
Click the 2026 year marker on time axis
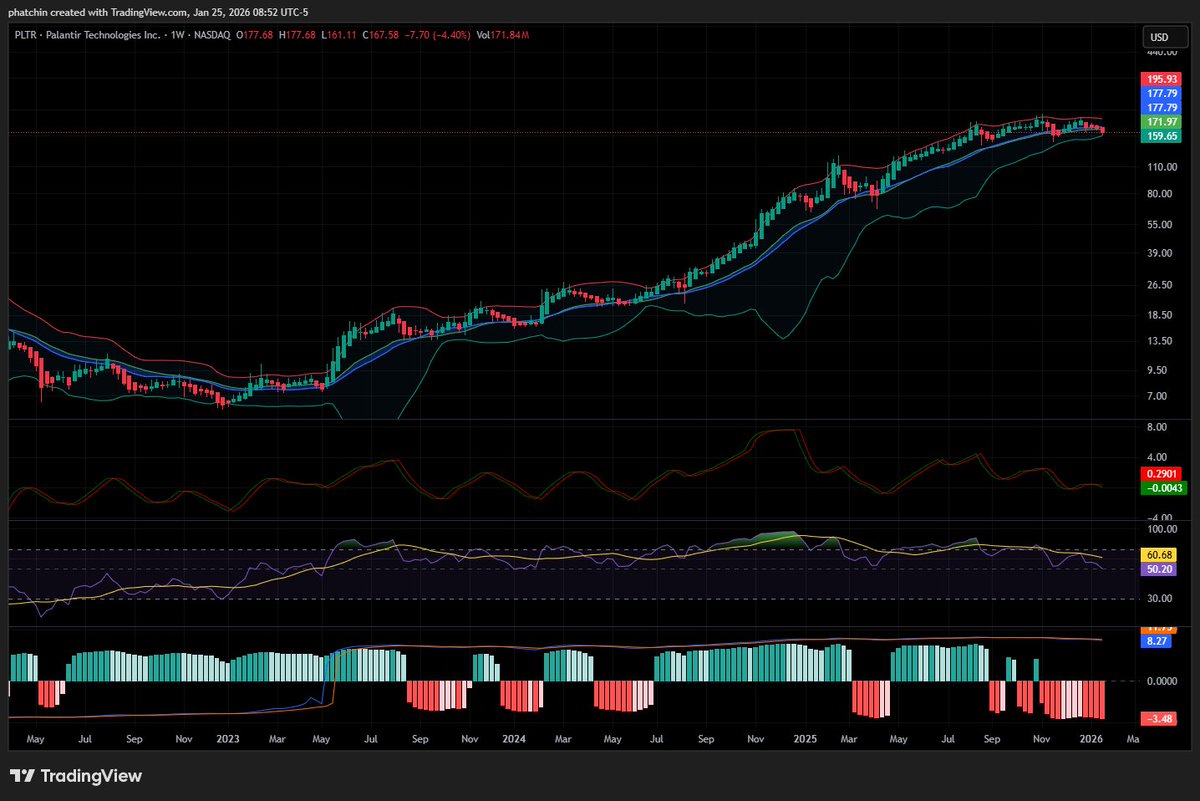1091,741
